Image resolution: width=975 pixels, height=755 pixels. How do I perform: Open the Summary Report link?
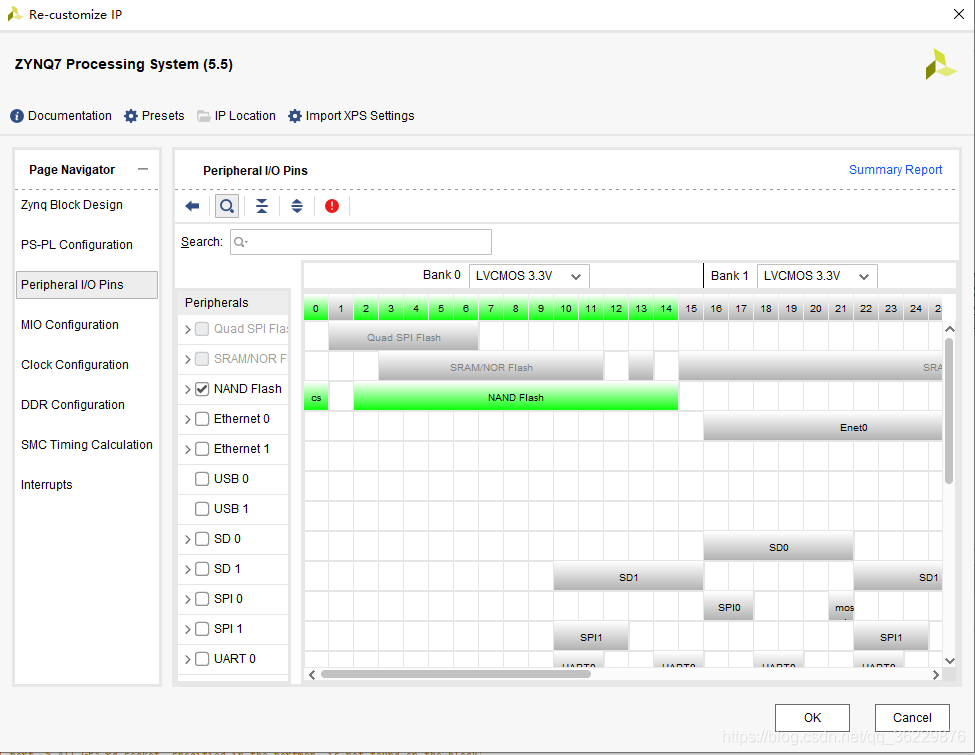pyautogui.click(x=895, y=170)
